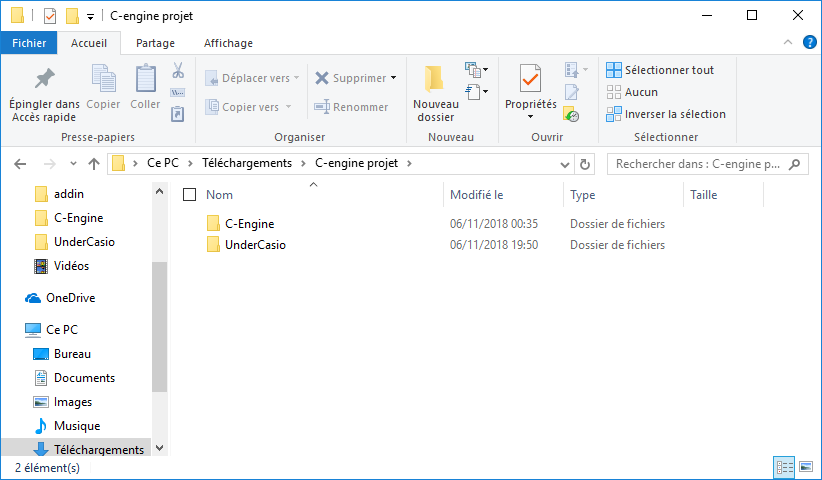Screen dimensions: 822x480
Task: Select Ce PC in the navigation pane
Action: (x=51, y=330)
